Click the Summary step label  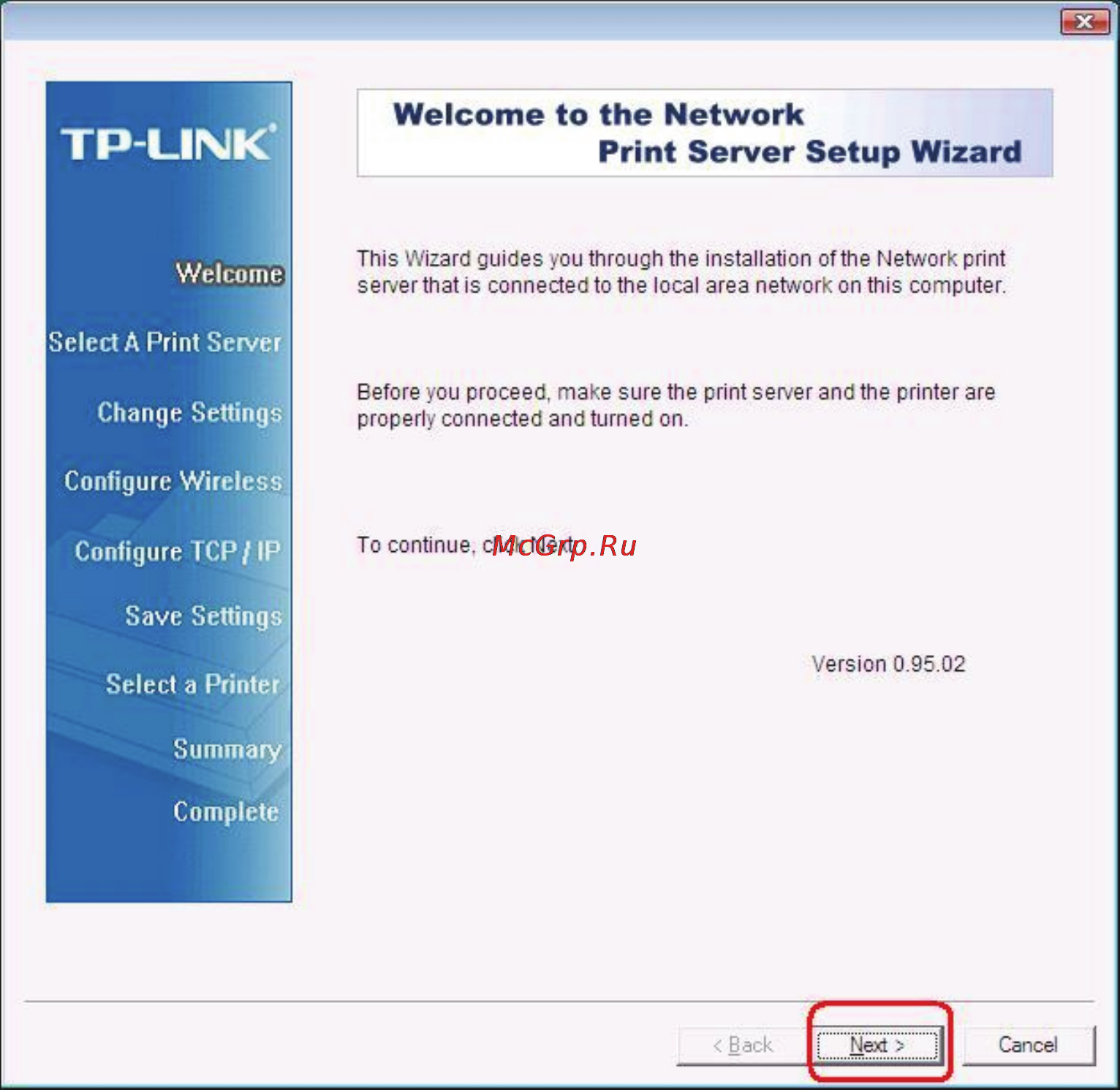pyautogui.click(x=227, y=749)
